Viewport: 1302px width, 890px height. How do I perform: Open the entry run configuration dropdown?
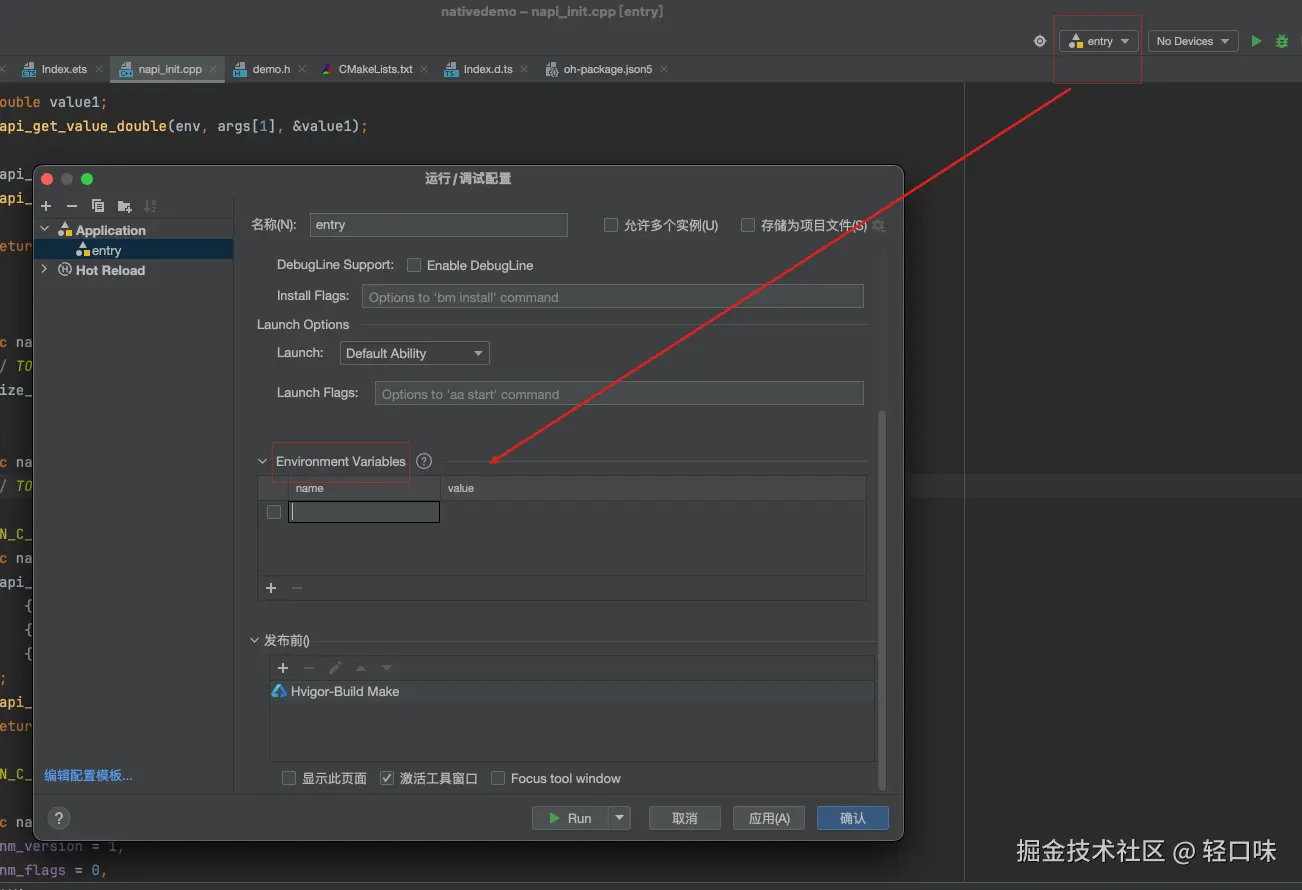tap(1099, 41)
